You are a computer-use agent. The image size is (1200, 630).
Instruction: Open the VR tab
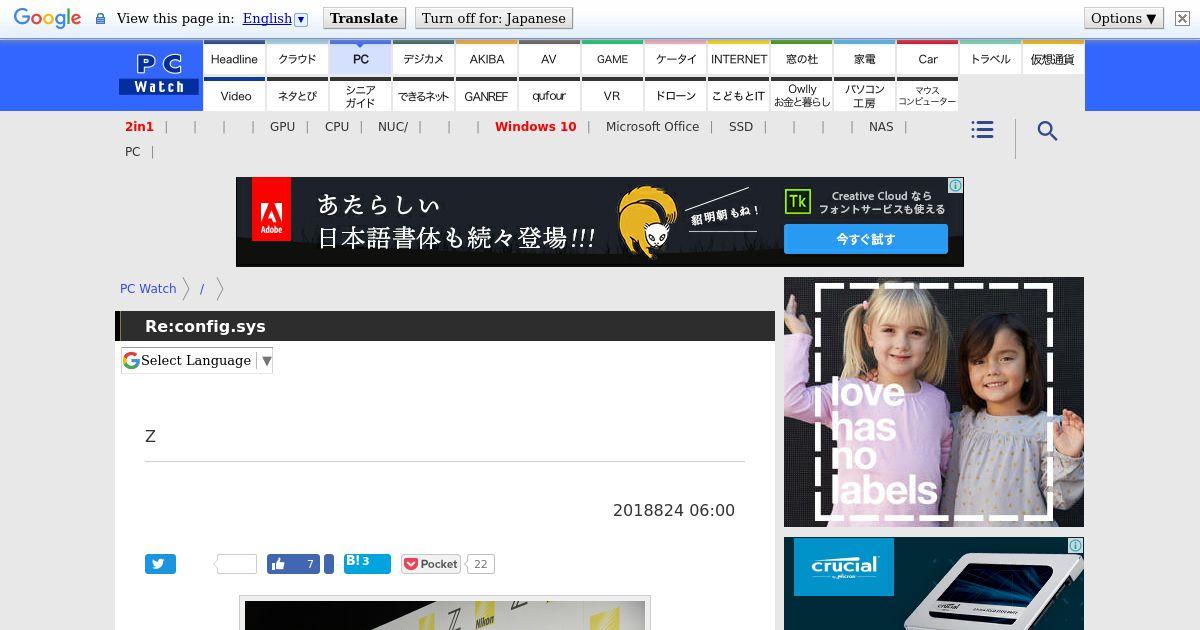pos(612,95)
